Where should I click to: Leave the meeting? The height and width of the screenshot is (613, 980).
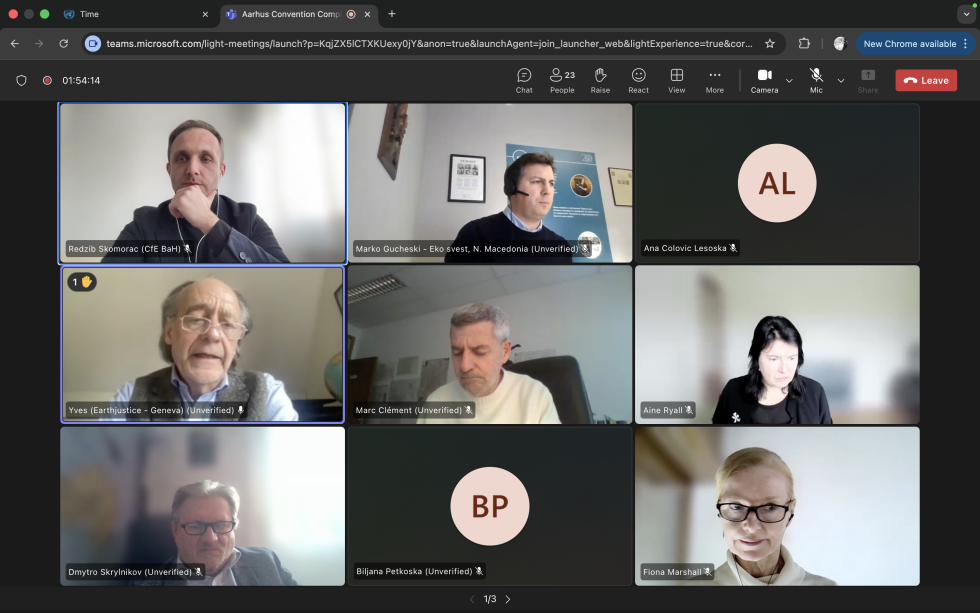[x=926, y=80]
